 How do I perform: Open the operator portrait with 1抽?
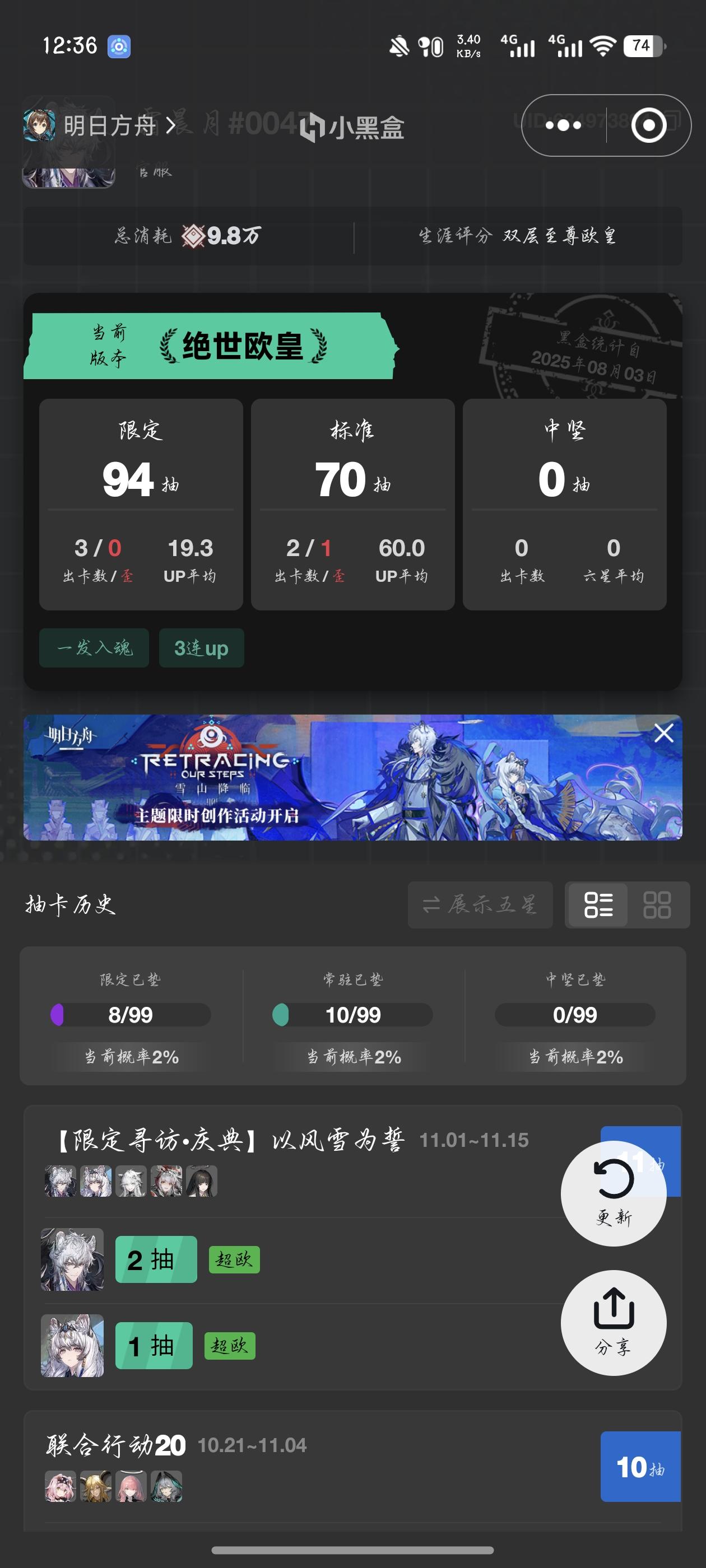[72, 1345]
